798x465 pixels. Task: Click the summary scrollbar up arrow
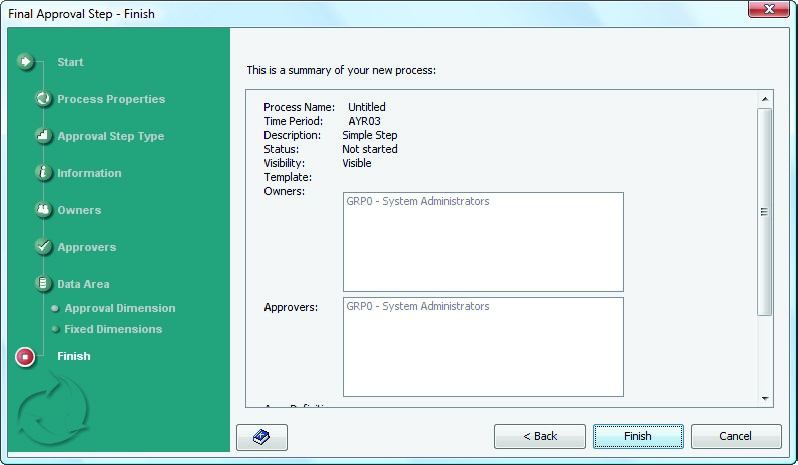point(764,99)
